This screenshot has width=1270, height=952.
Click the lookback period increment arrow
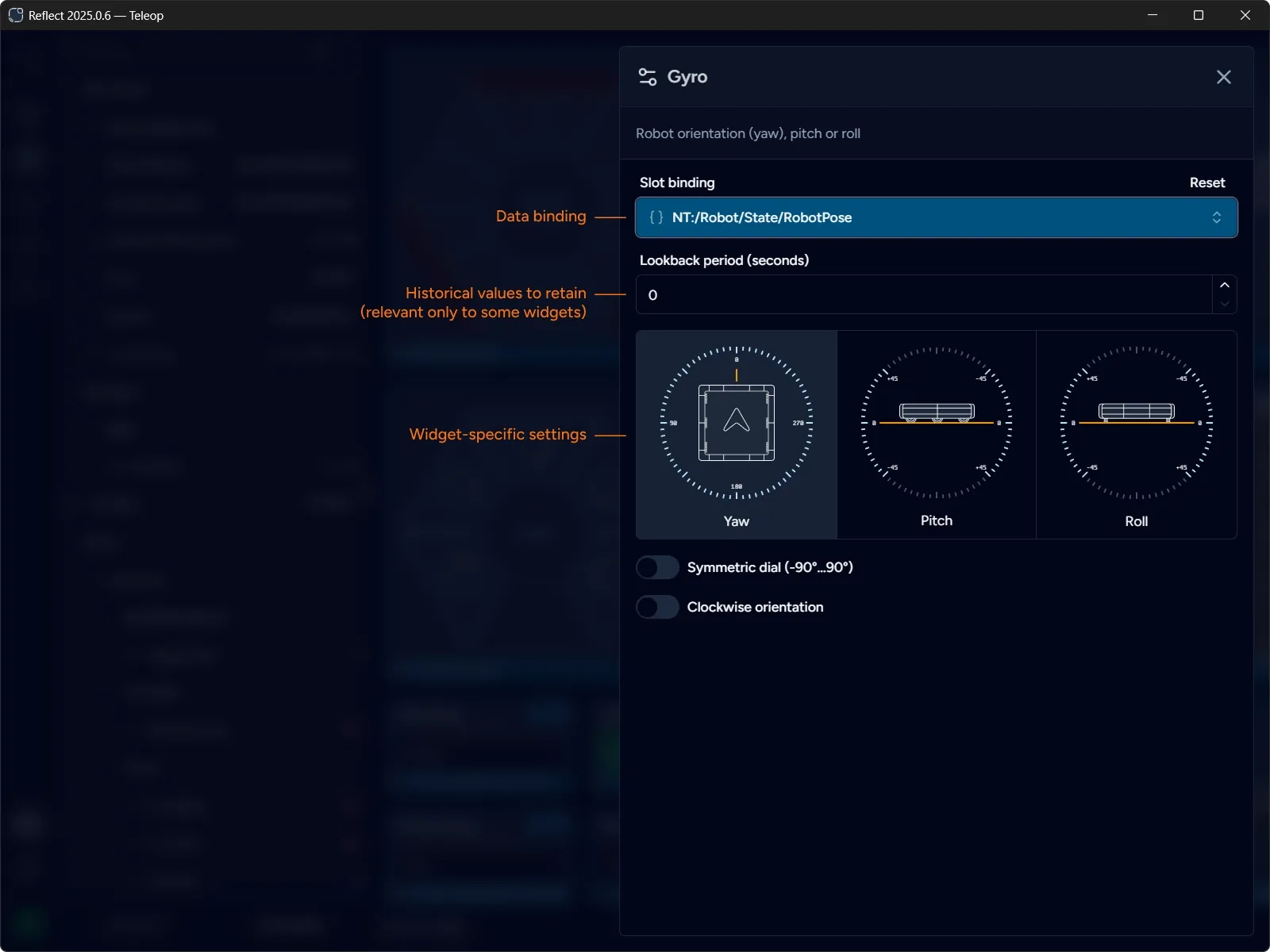click(x=1224, y=286)
